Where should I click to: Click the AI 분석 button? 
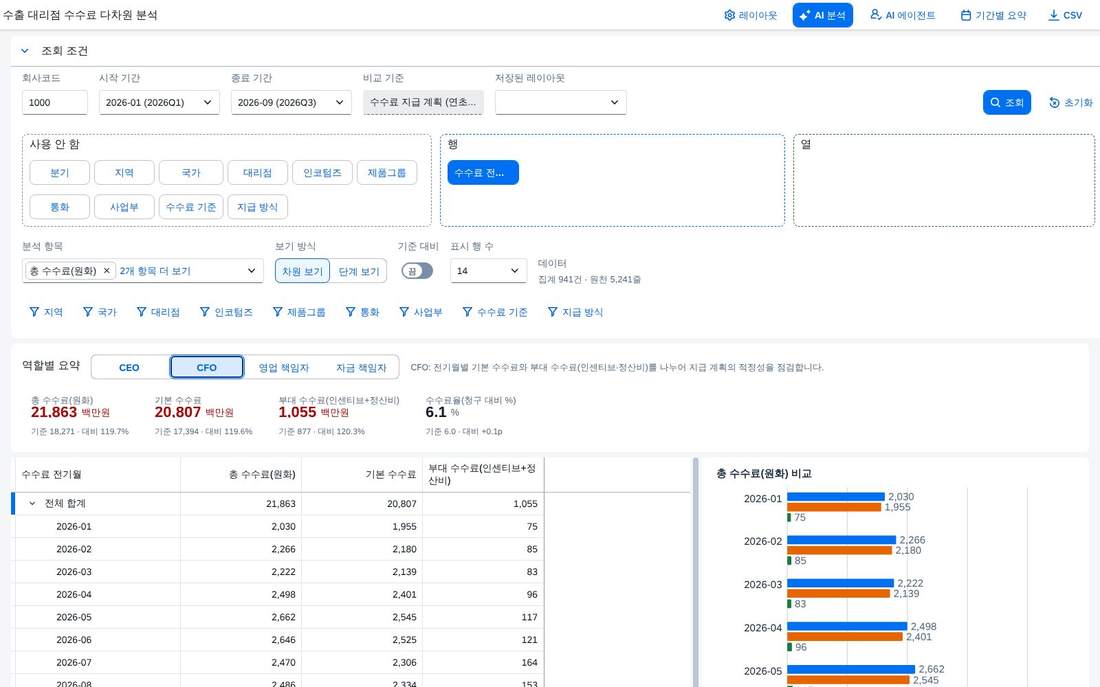click(822, 15)
